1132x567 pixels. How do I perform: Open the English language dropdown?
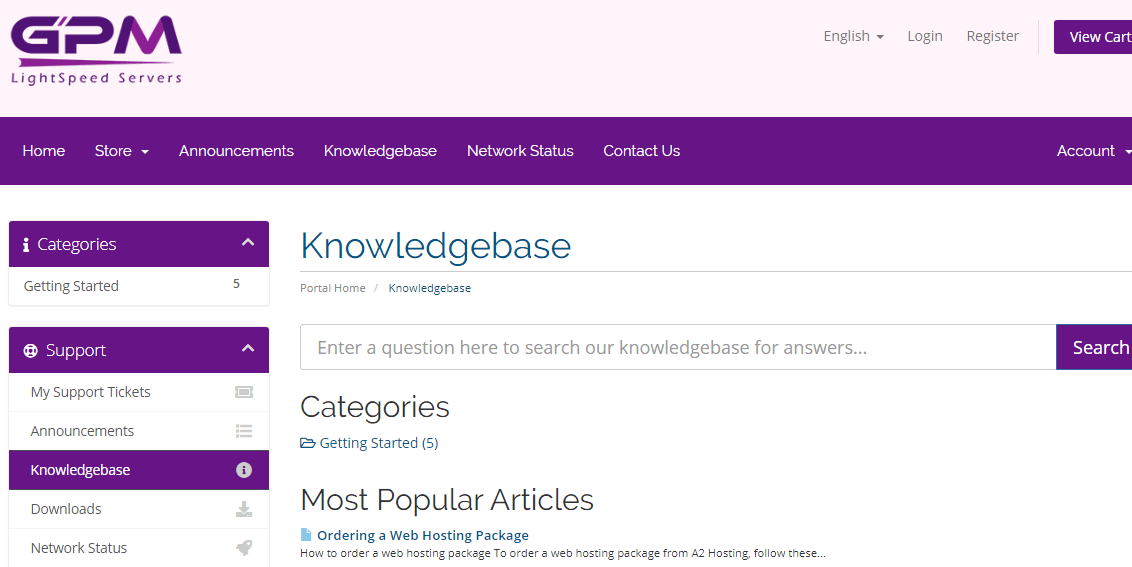(x=853, y=36)
